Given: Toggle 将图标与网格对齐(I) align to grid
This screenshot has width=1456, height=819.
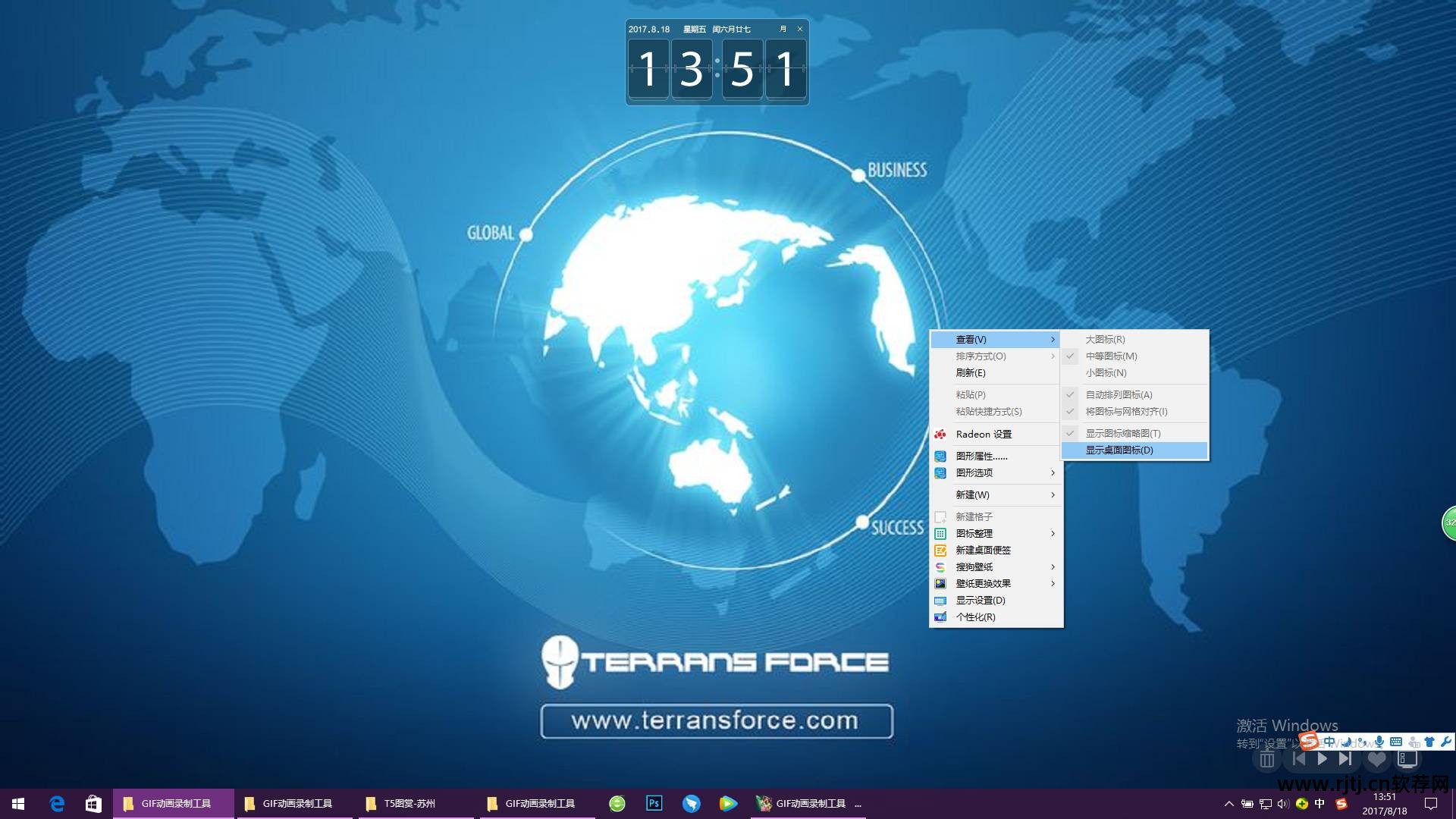Looking at the screenshot, I should (x=1134, y=411).
